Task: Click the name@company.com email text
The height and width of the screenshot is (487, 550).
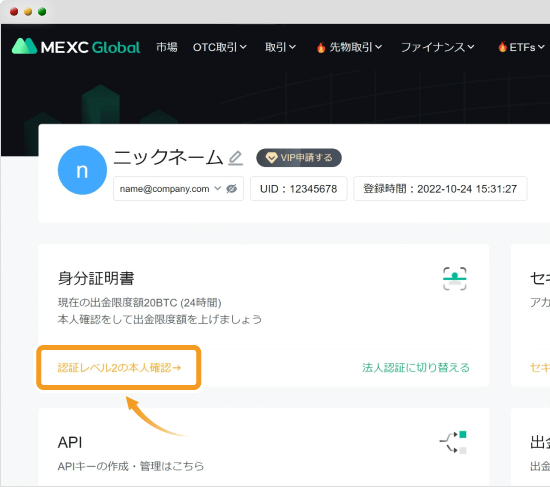Action: 165,189
